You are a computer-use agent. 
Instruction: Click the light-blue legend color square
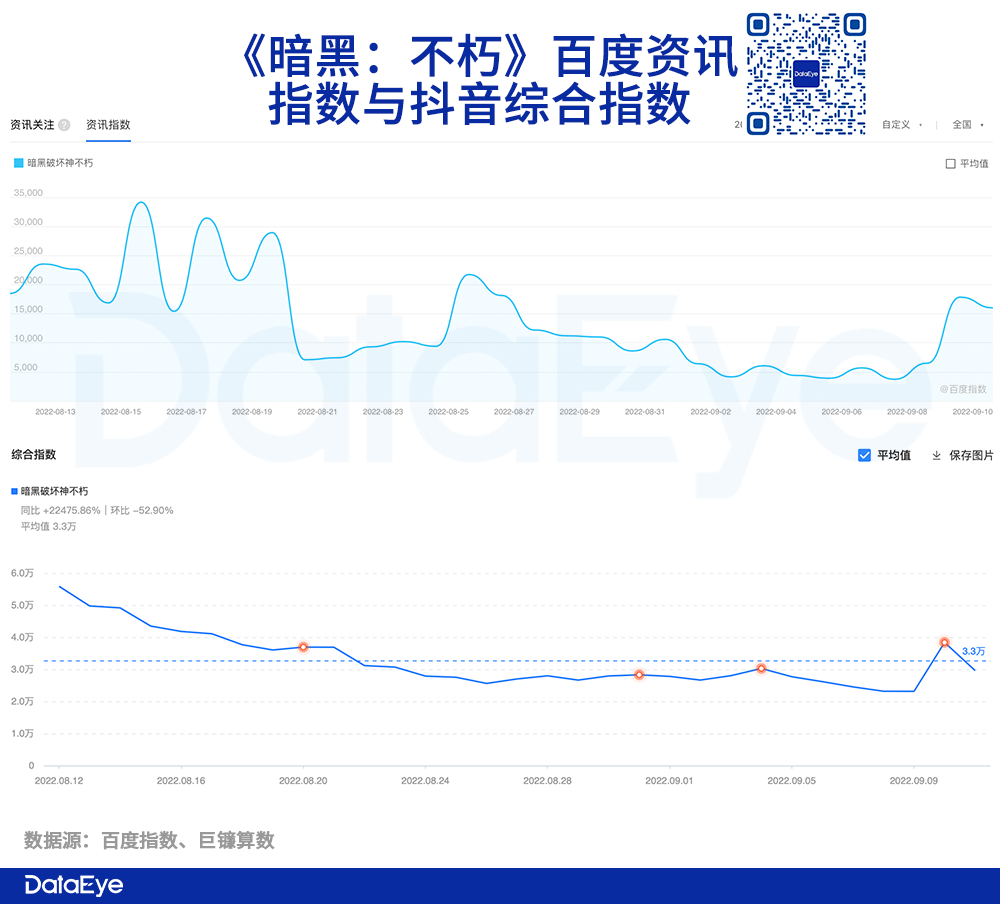18,163
